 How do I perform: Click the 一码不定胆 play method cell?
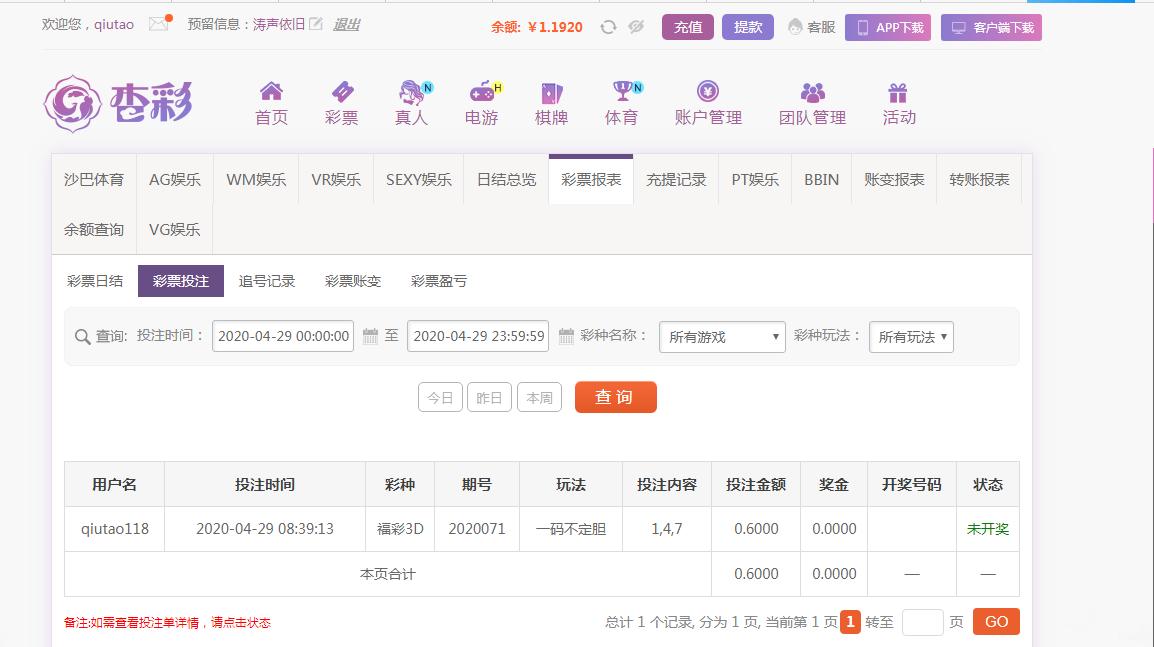(571, 529)
